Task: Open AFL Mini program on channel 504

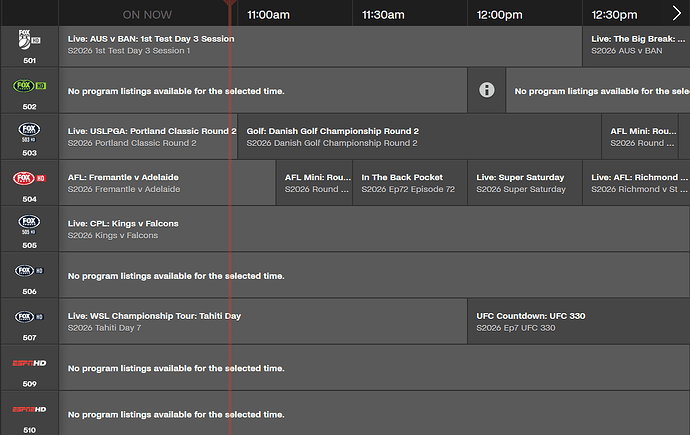Action: click(314, 183)
